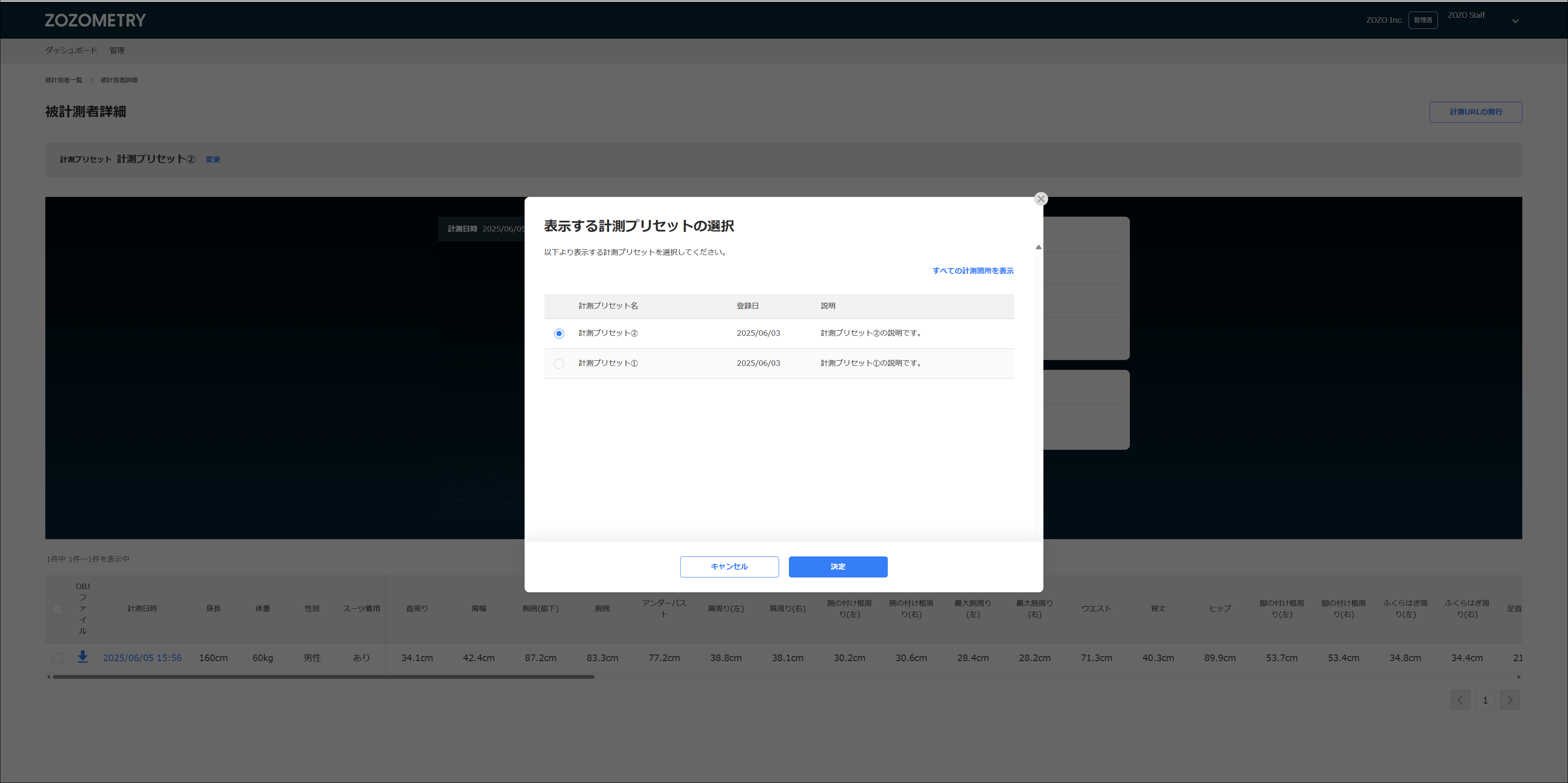This screenshot has height=783, width=1568.
Task: Click すべての計測箇所を表示 link
Action: click(x=973, y=271)
